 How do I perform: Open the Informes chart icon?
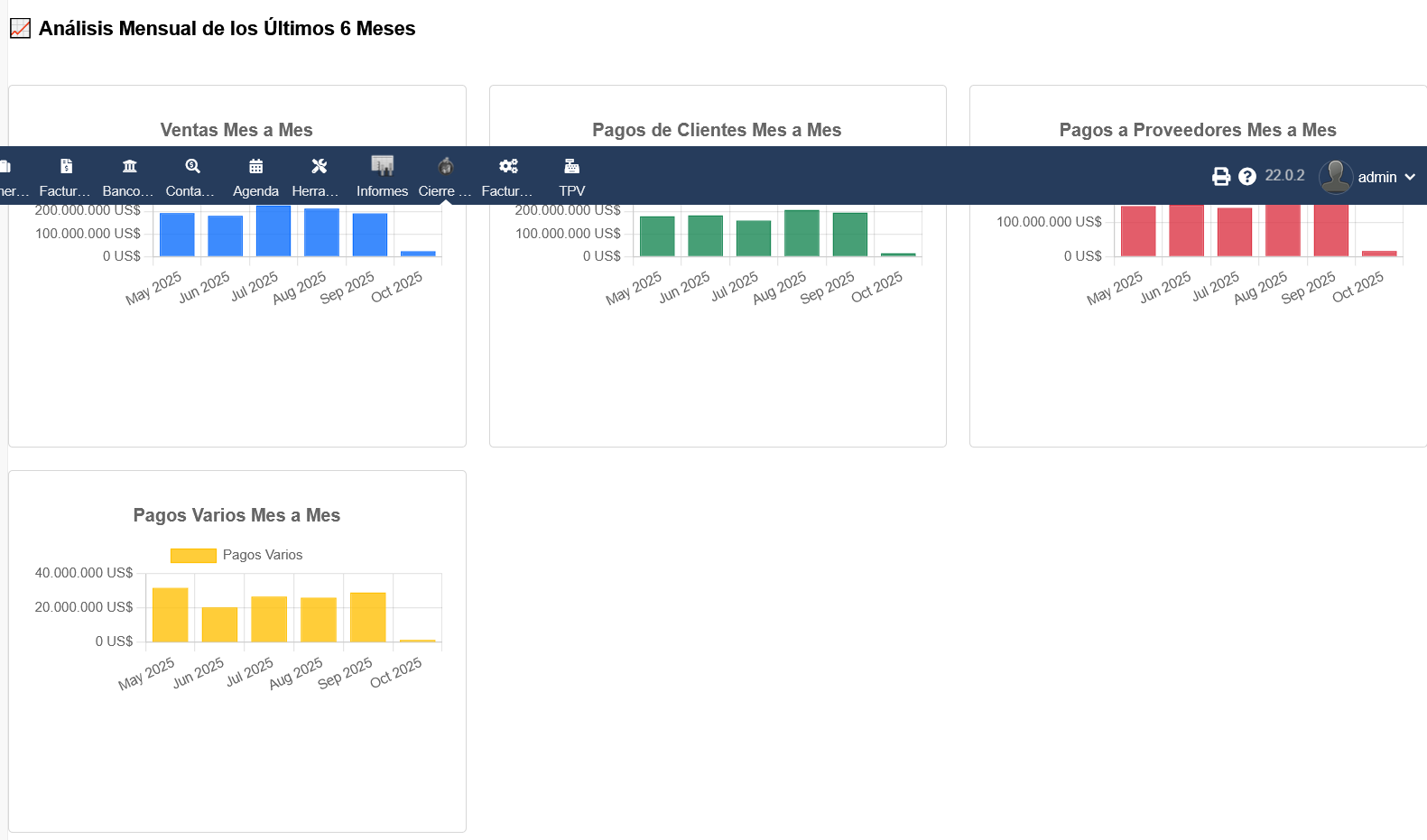tap(382, 166)
